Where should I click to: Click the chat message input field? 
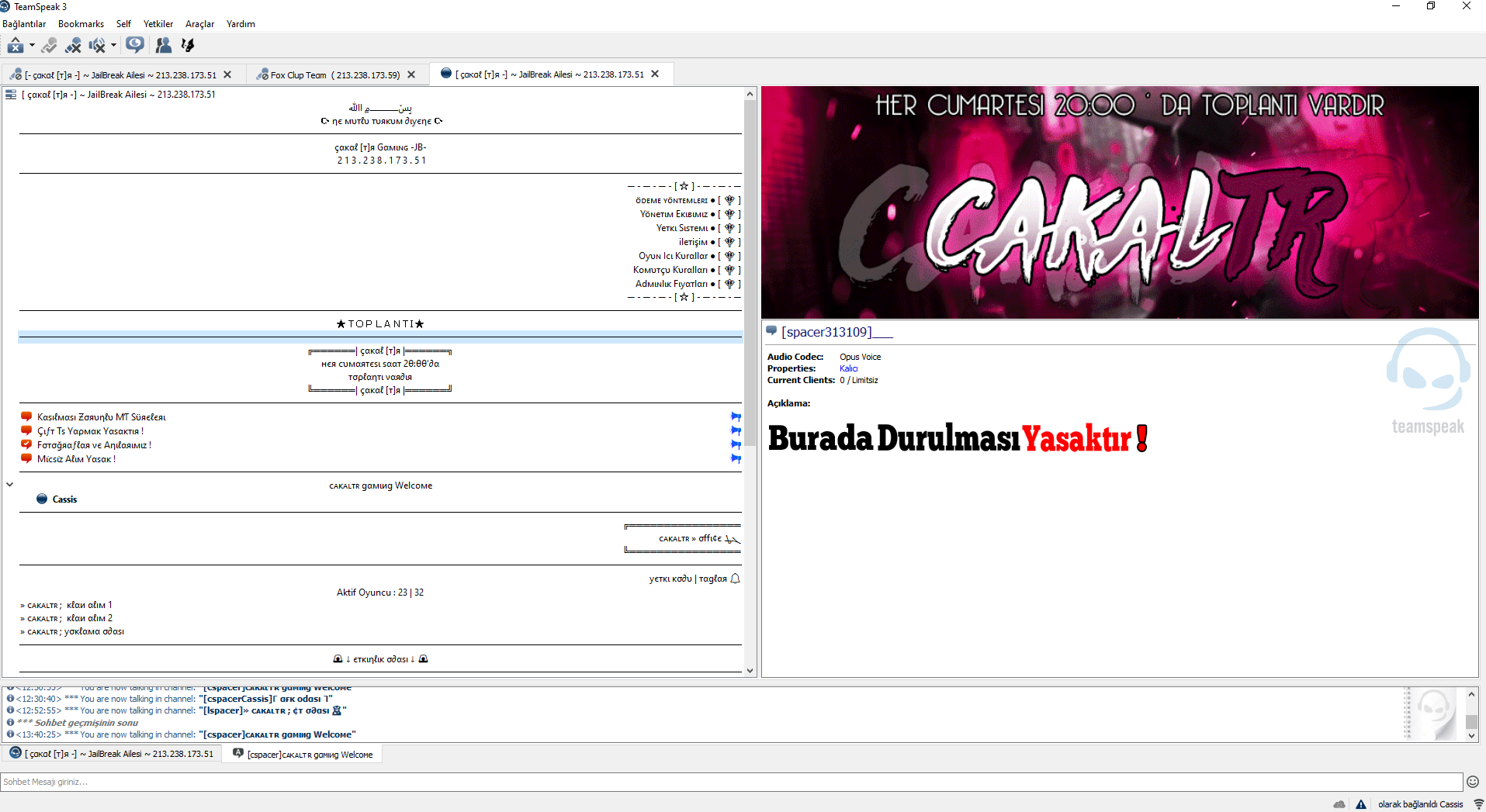tap(732, 782)
